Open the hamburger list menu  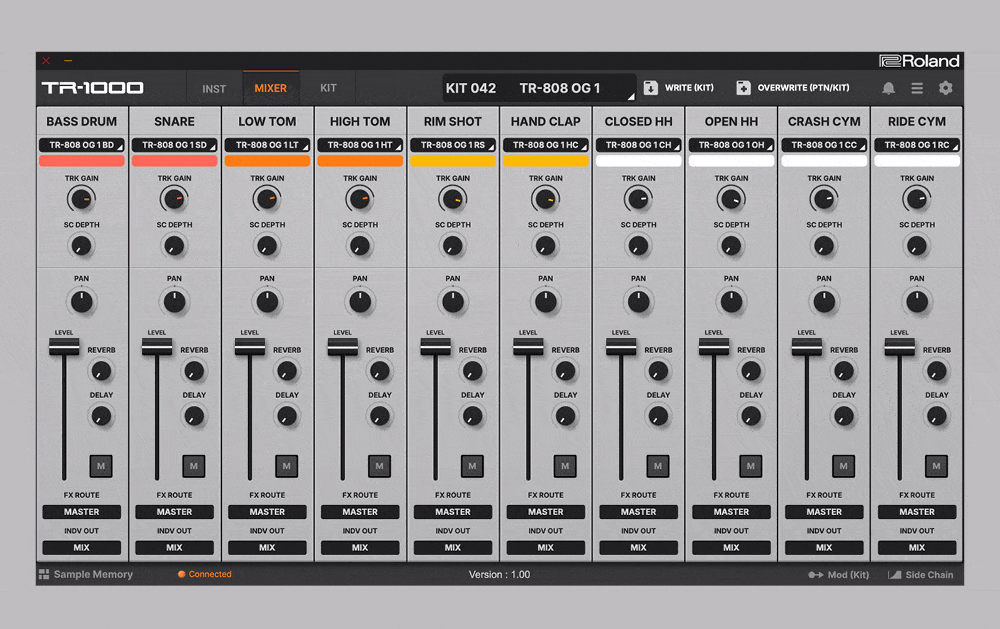tap(917, 88)
